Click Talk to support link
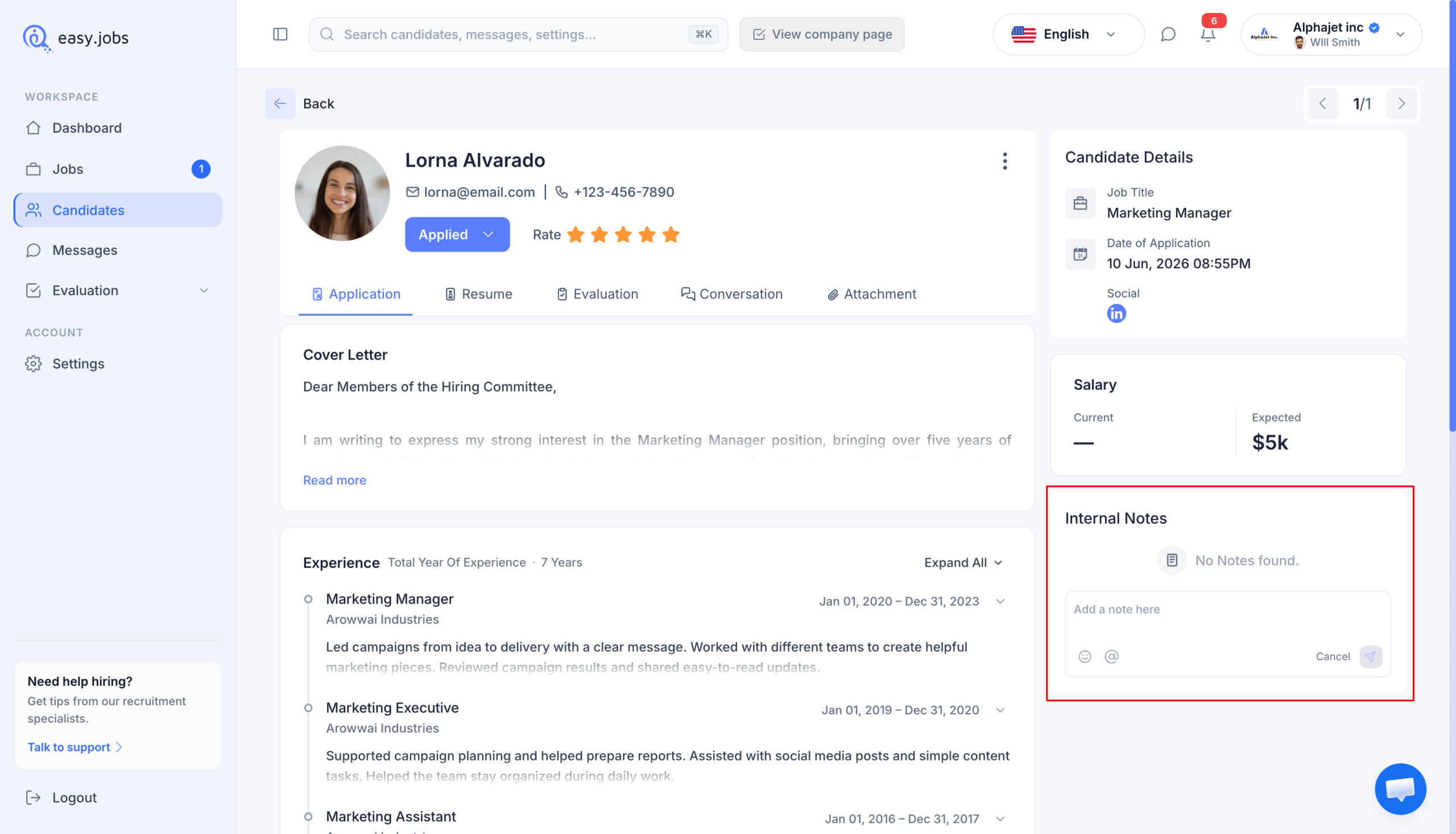The height and width of the screenshot is (834, 1456). (x=75, y=747)
